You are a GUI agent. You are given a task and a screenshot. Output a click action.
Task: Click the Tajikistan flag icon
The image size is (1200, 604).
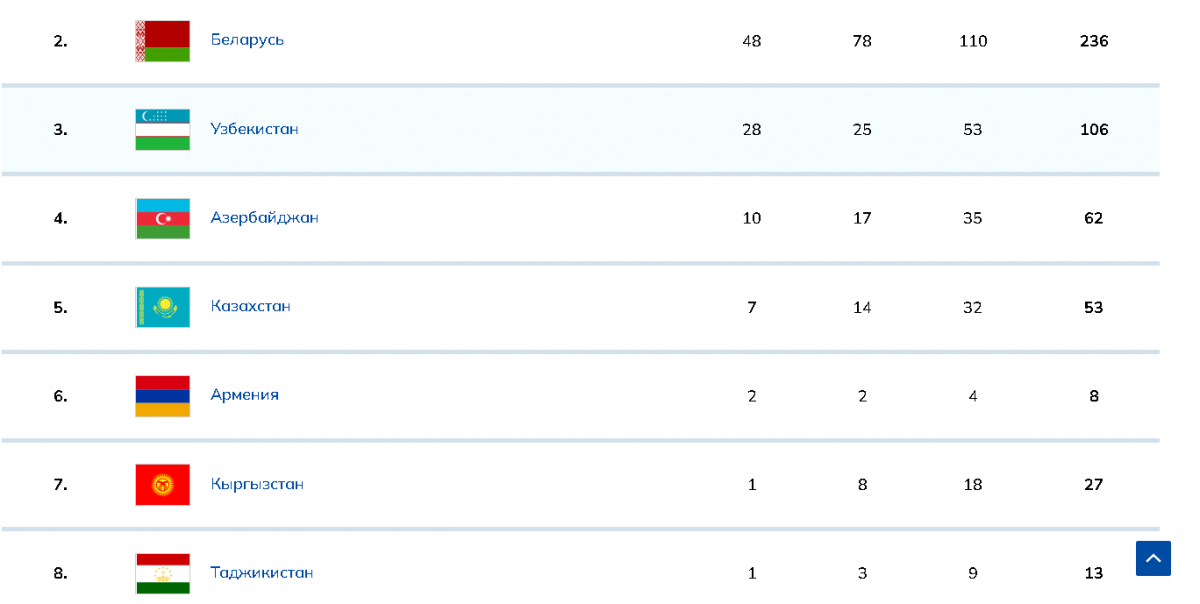[162, 573]
